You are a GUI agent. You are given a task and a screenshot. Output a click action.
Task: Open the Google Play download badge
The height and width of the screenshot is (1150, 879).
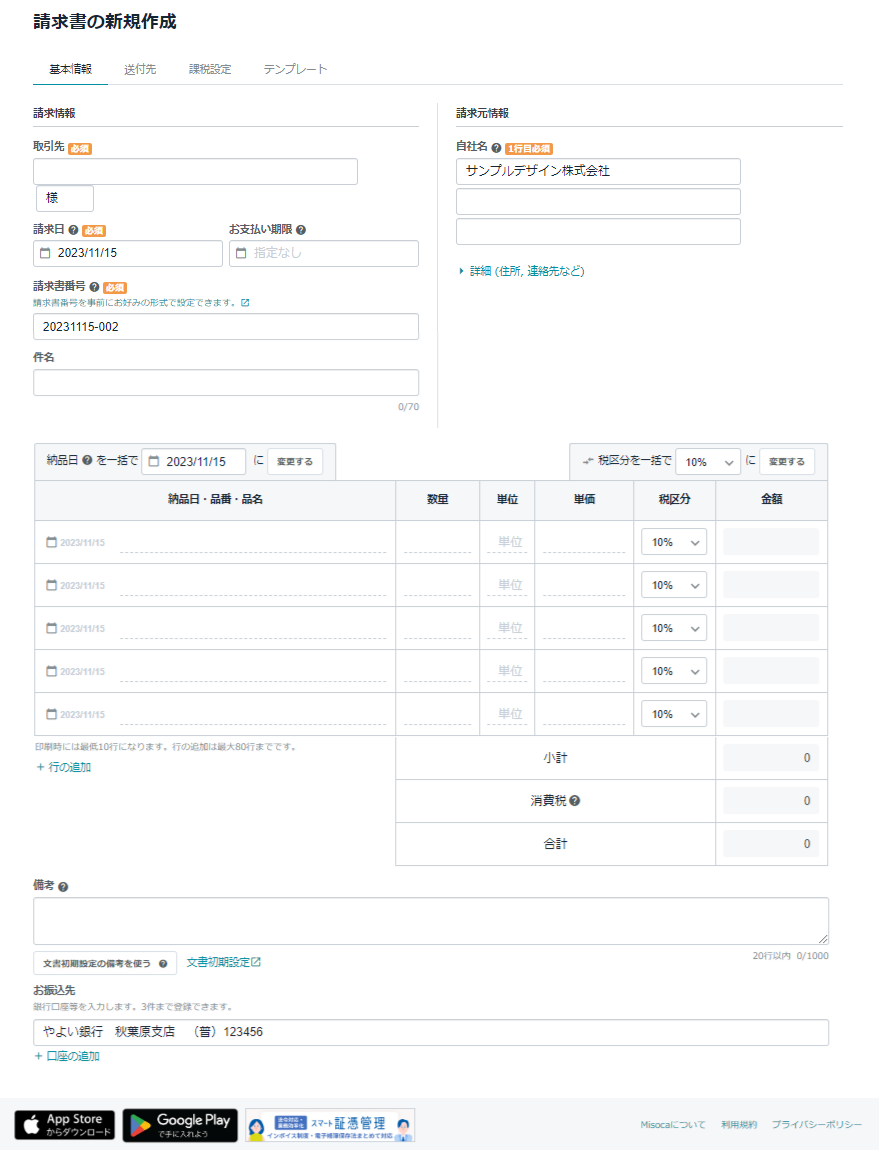(x=180, y=1125)
